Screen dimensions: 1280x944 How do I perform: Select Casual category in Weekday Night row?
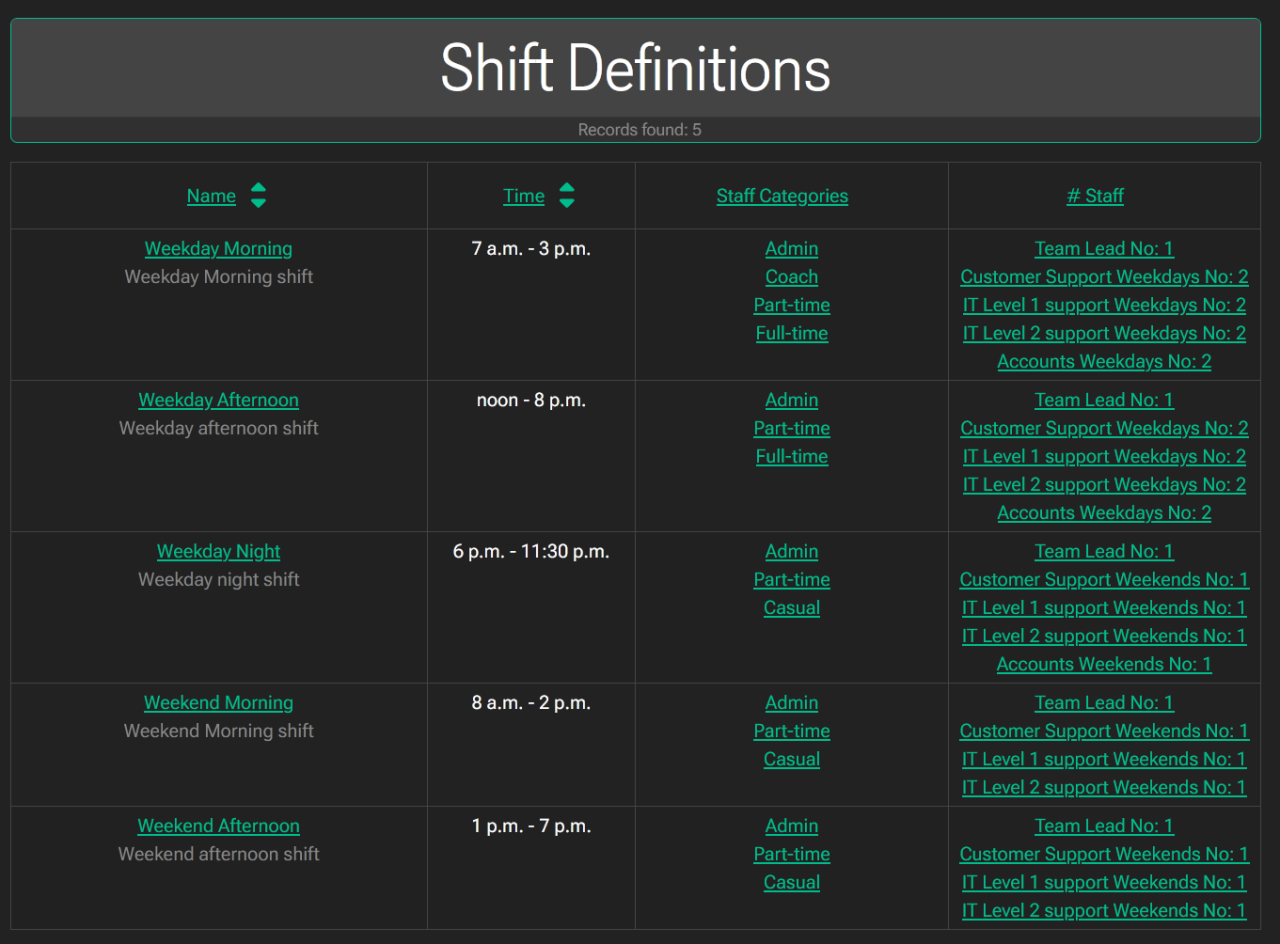(791, 607)
